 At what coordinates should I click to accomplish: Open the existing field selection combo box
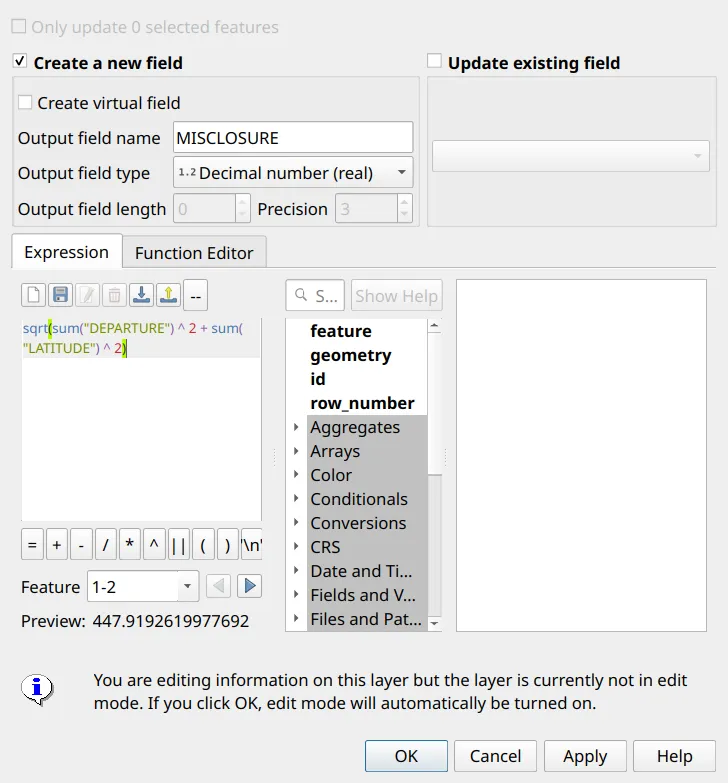point(571,156)
